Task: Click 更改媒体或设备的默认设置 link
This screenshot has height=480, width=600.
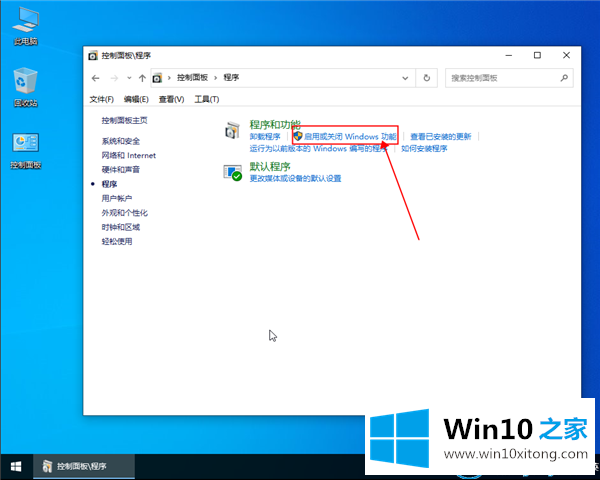Action: point(295,178)
